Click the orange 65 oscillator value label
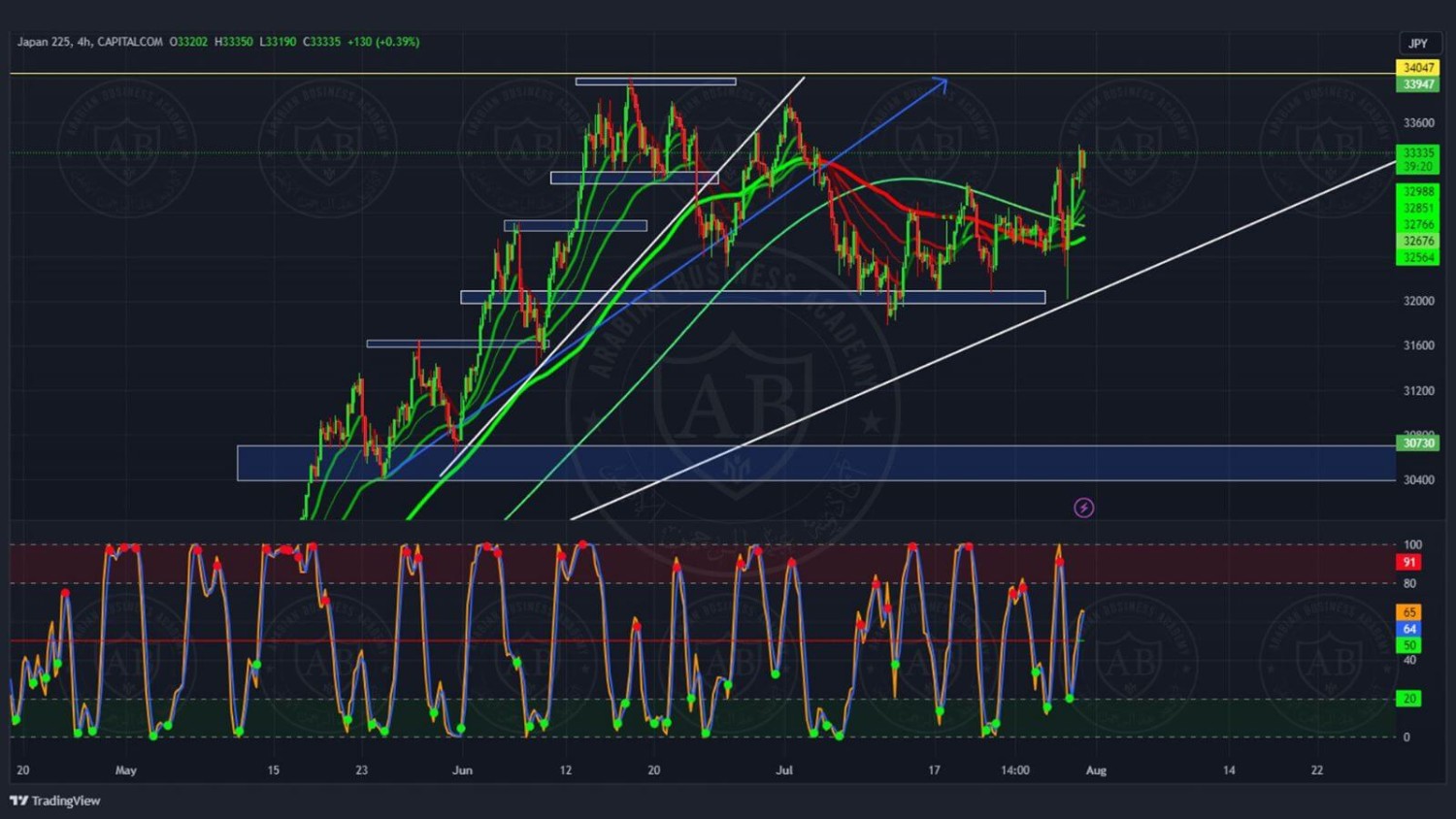 click(x=1408, y=612)
